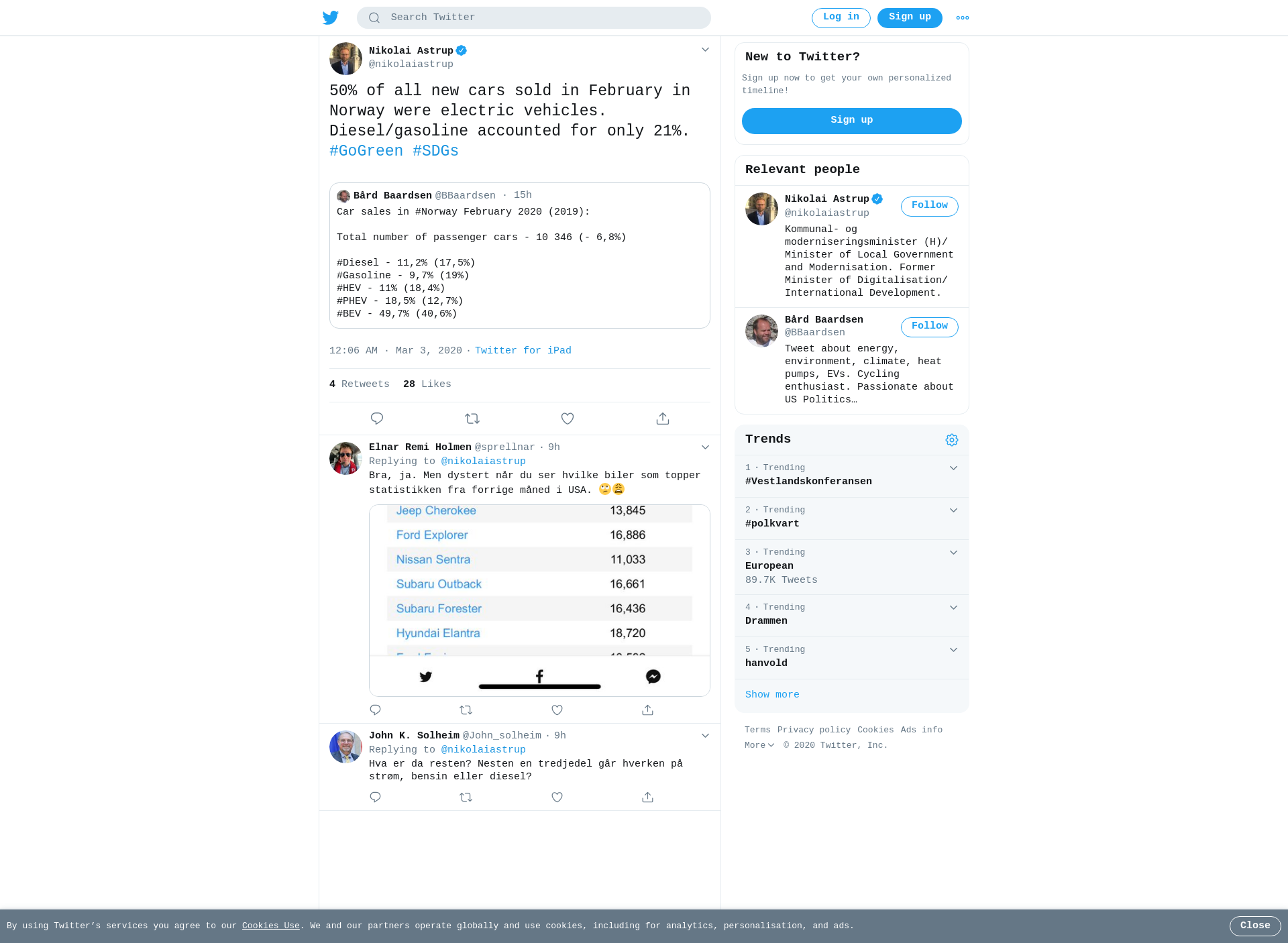Select the #polkvart trending item
The height and width of the screenshot is (943, 1288).
[852, 518]
